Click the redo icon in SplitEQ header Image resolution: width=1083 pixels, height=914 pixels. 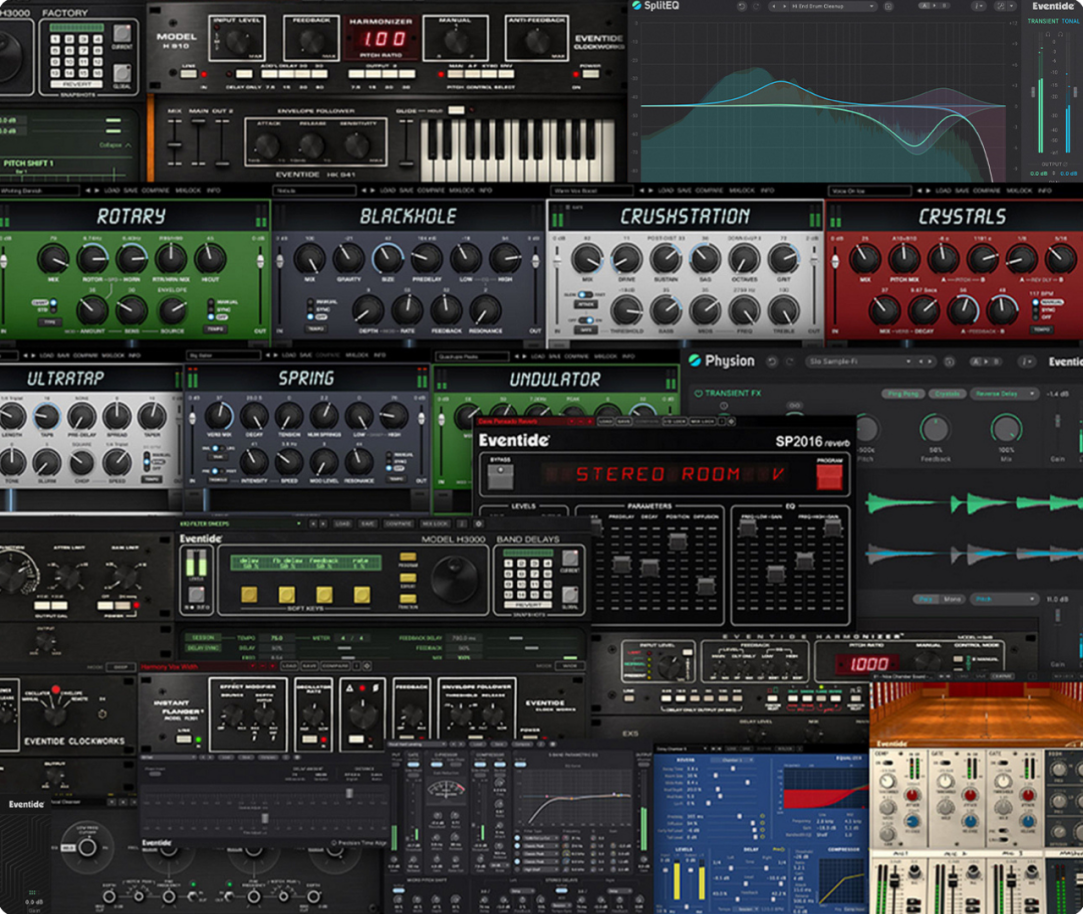tap(756, 6)
